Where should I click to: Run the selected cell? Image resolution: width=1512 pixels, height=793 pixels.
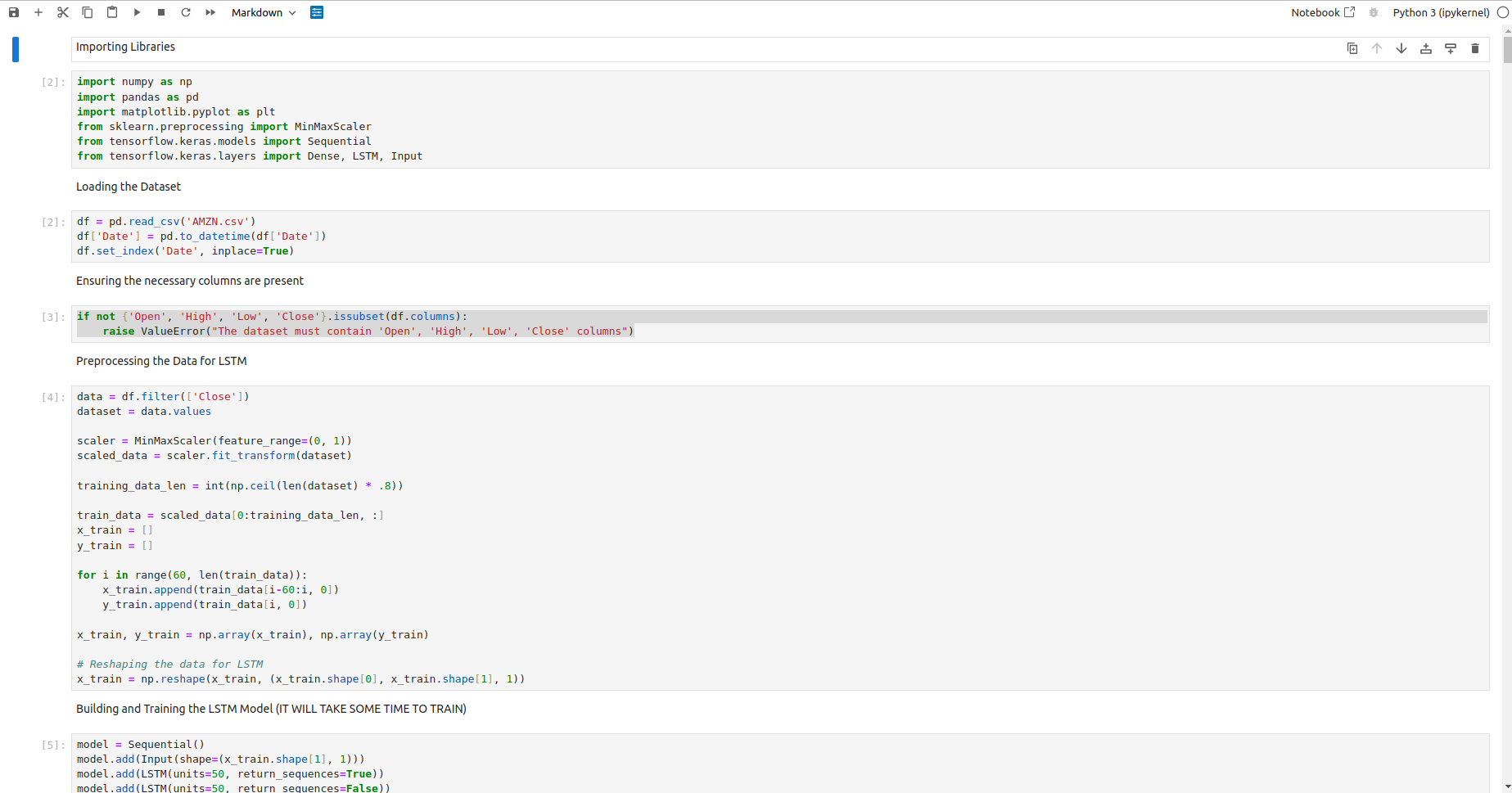pos(137,12)
